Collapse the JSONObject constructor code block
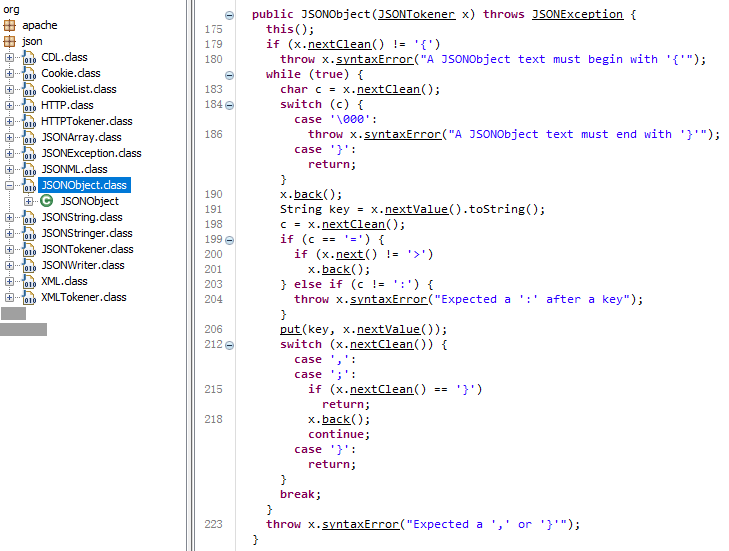729x551 pixels. [229, 15]
